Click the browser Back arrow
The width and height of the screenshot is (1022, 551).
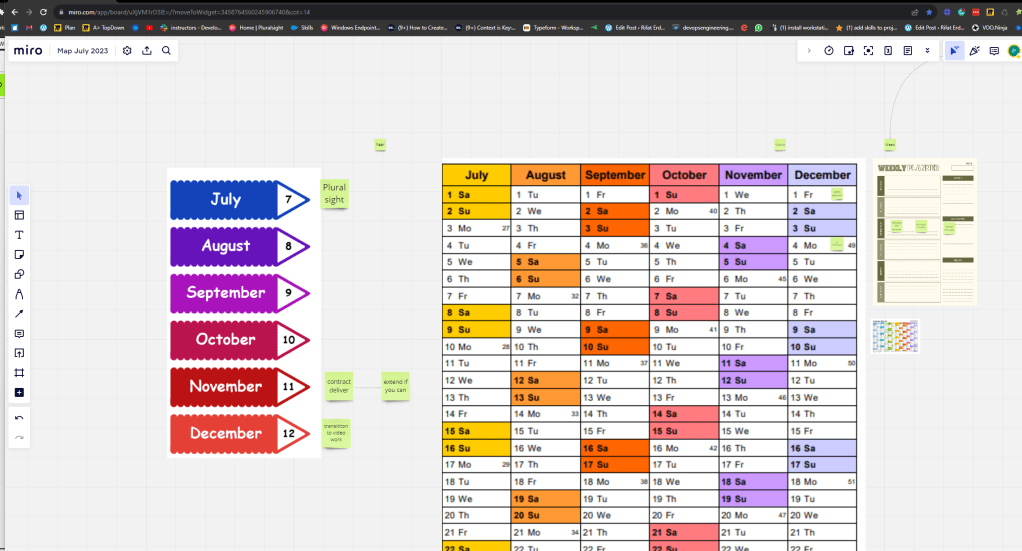[14, 12]
